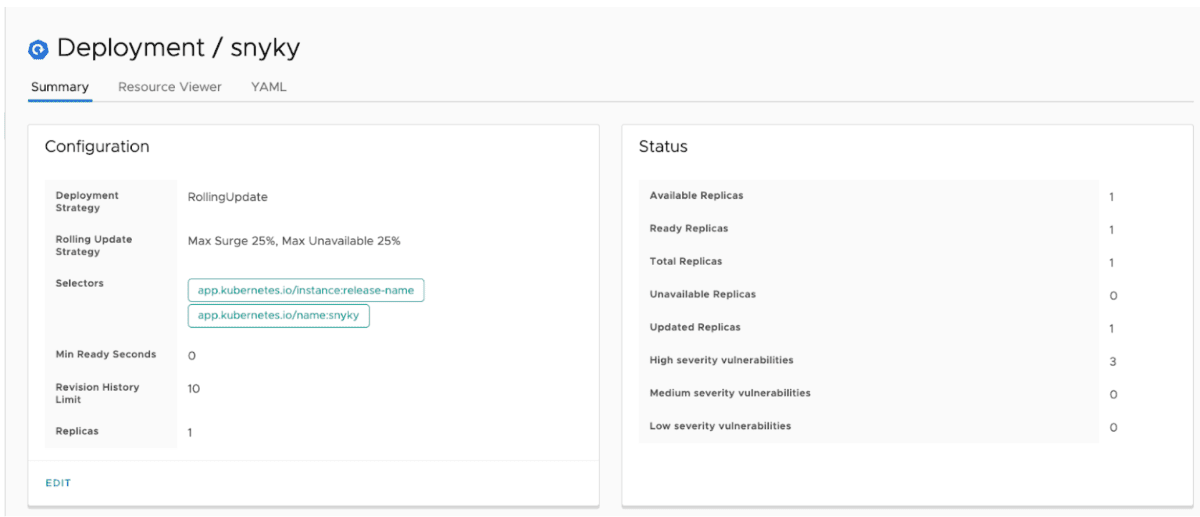The width and height of the screenshot is (1200, 517).
Task: Click the Updated Replicas value
Action: 1112,329
